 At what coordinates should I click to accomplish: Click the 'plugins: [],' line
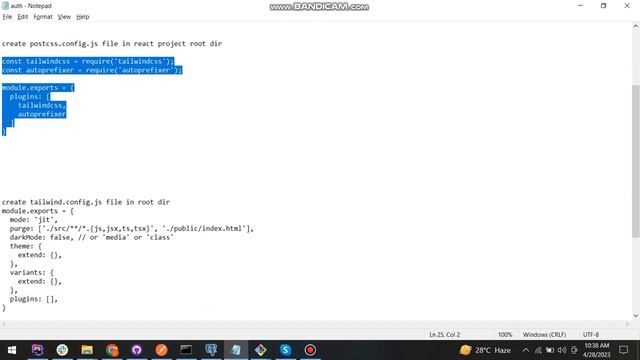click(x=33, y=299)
